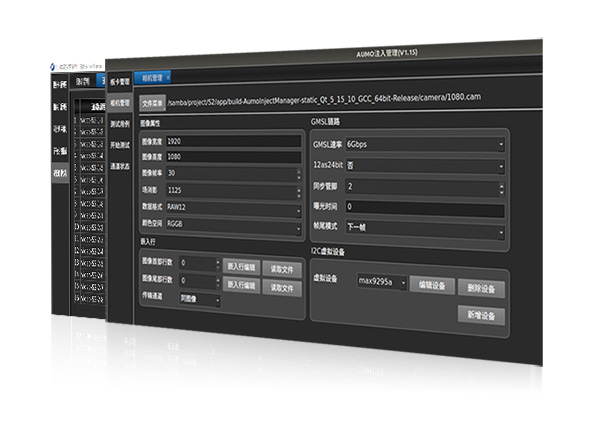Use the 图像首部行数 stepper arrows
Image resolution: width=600 pixels, height=433 pixels.
(218, 264)
